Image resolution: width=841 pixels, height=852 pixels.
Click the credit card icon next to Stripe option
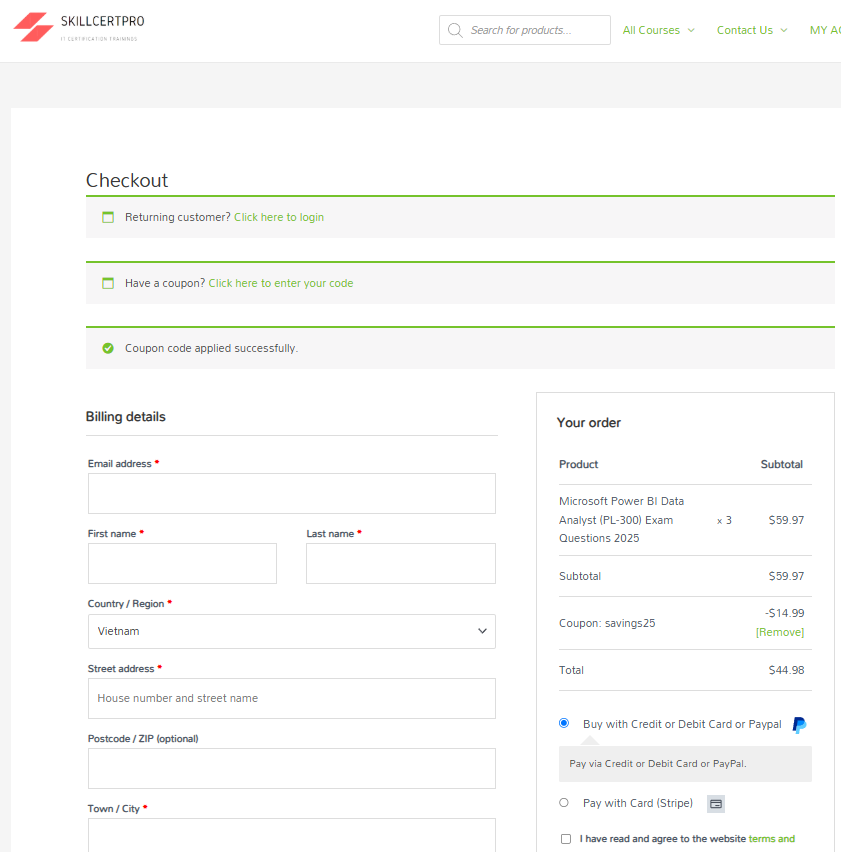click(715, 803)
